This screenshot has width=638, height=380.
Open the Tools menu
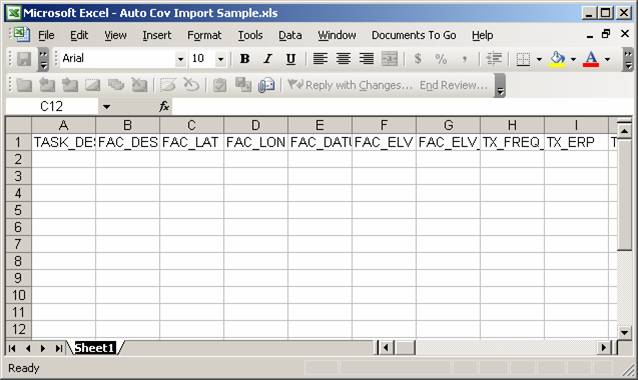250,35
